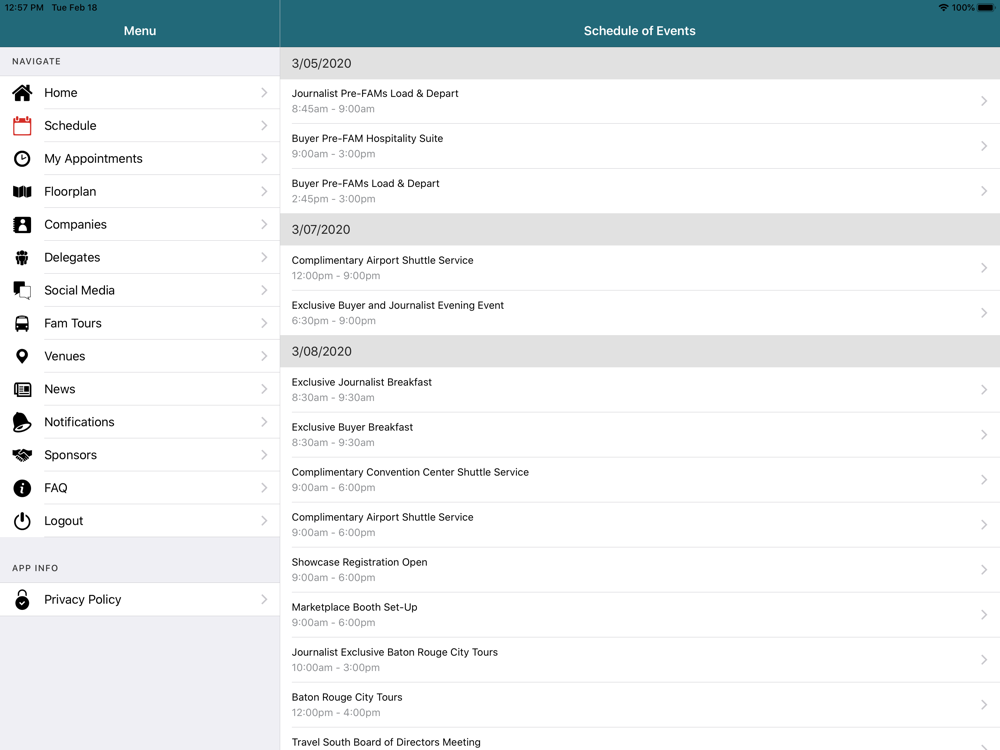Viewport: 1000px width, 750px height.
Task: Expand chevron for Marketplace Booth Set-Up
Action: click(x=984, y=615)
